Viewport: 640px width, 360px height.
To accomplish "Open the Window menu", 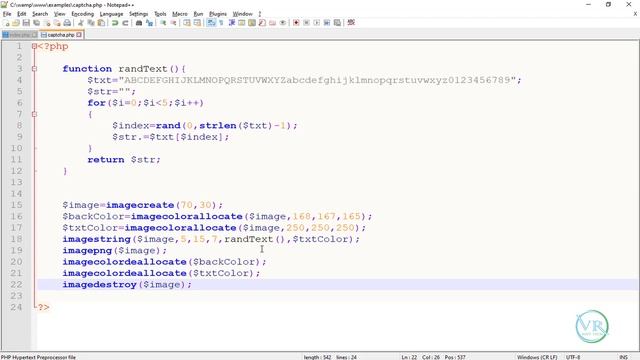I will 242,14.
